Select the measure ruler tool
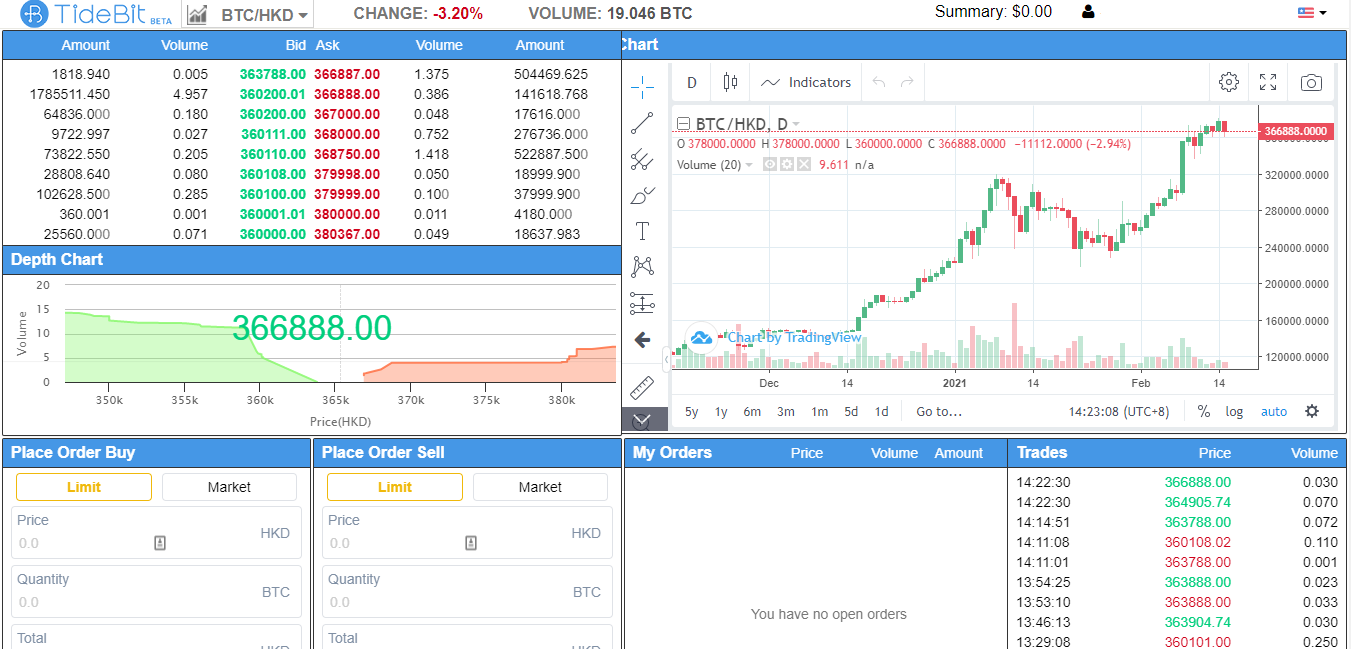This screenshot has height=649, width=1351. [642, 387]
